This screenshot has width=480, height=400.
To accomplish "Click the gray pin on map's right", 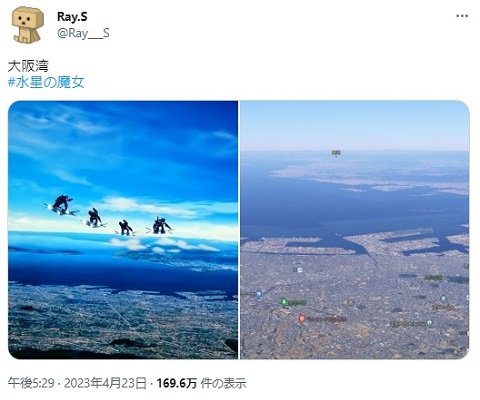I will 443,299.
